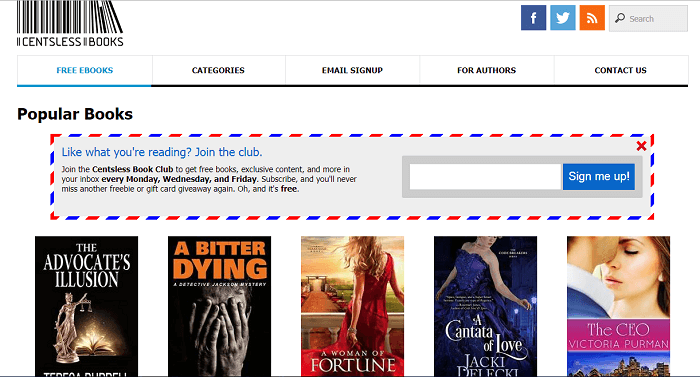The image size is (700, 377).
Task: Open the Categories menu item
Action: coord(218,71)
